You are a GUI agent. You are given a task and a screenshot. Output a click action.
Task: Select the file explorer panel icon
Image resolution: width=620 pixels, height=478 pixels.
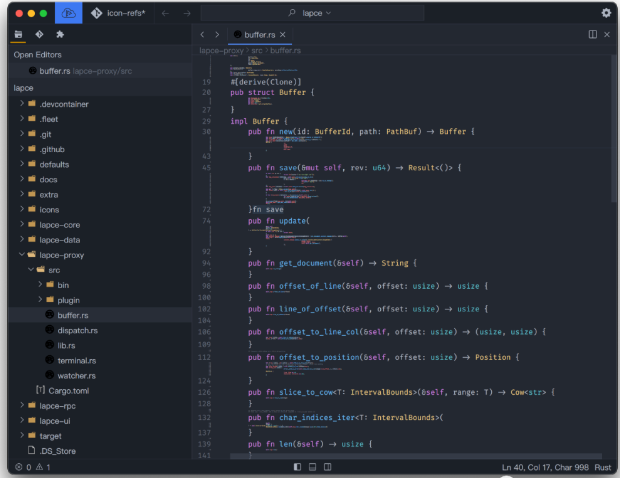(18, 34)
